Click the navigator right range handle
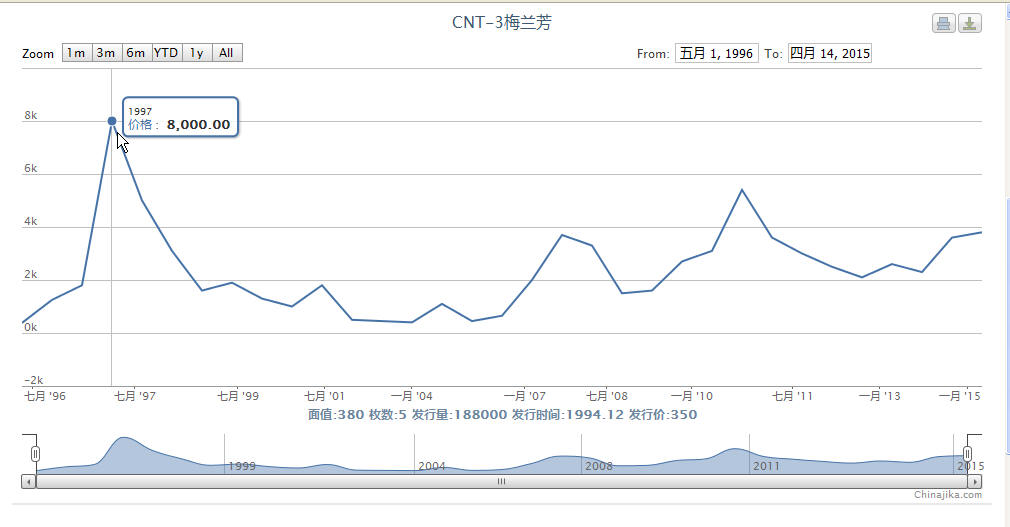 [x=967, y=454]
